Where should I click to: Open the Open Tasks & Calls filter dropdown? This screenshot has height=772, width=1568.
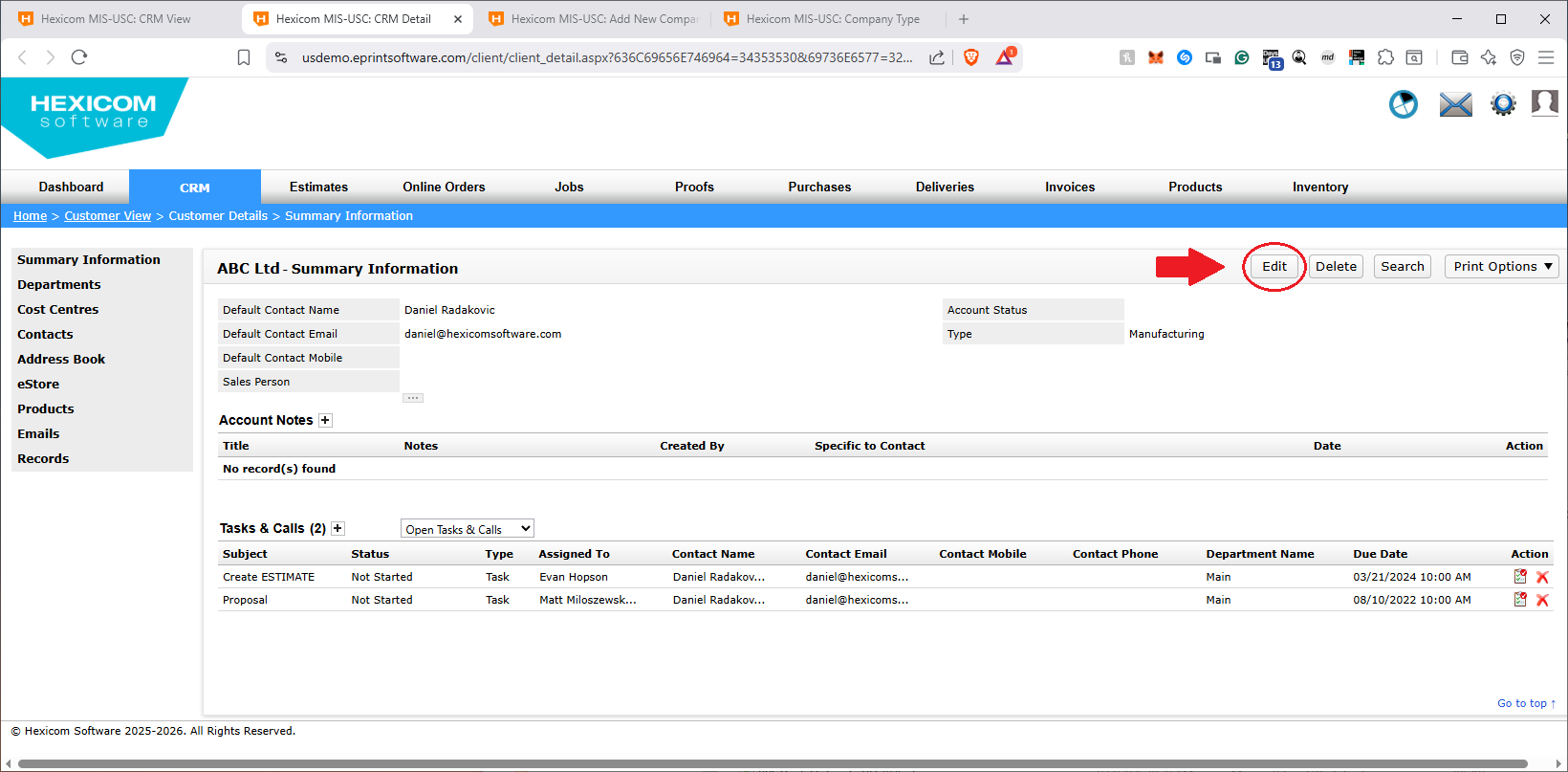(x=468, y=529)
